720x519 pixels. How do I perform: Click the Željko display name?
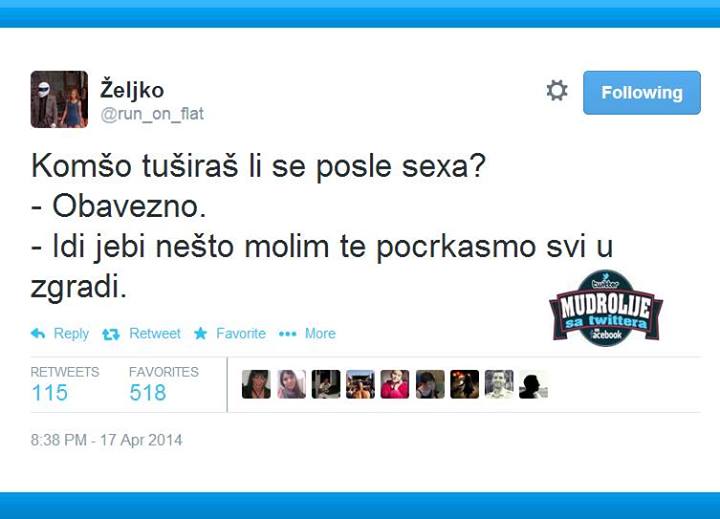[x=132, y=90]
